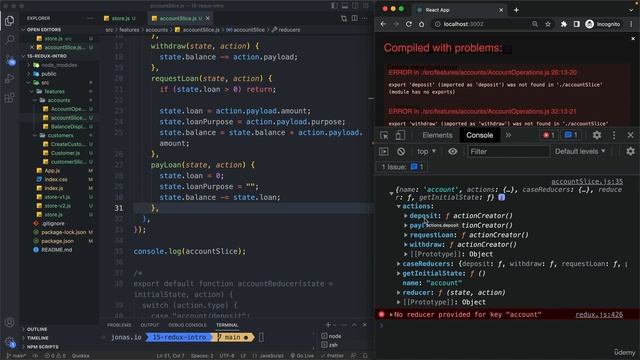Collapse the customers folder
The width and height of the screenshot is (640, 360).
[60, 135]
